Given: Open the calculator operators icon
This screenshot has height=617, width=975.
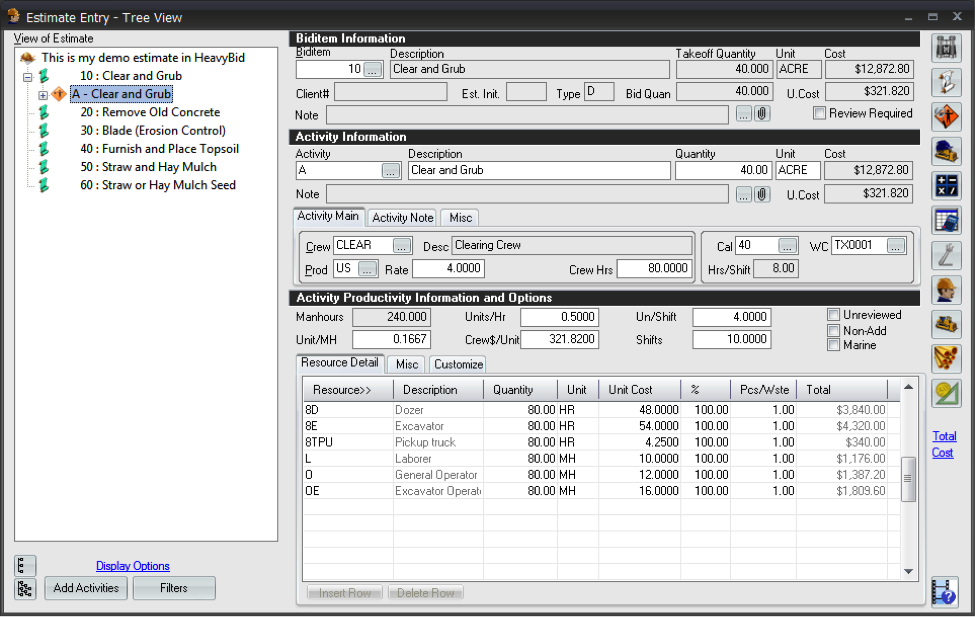Looking at the screenshot, I should click(x=946, y=186).
